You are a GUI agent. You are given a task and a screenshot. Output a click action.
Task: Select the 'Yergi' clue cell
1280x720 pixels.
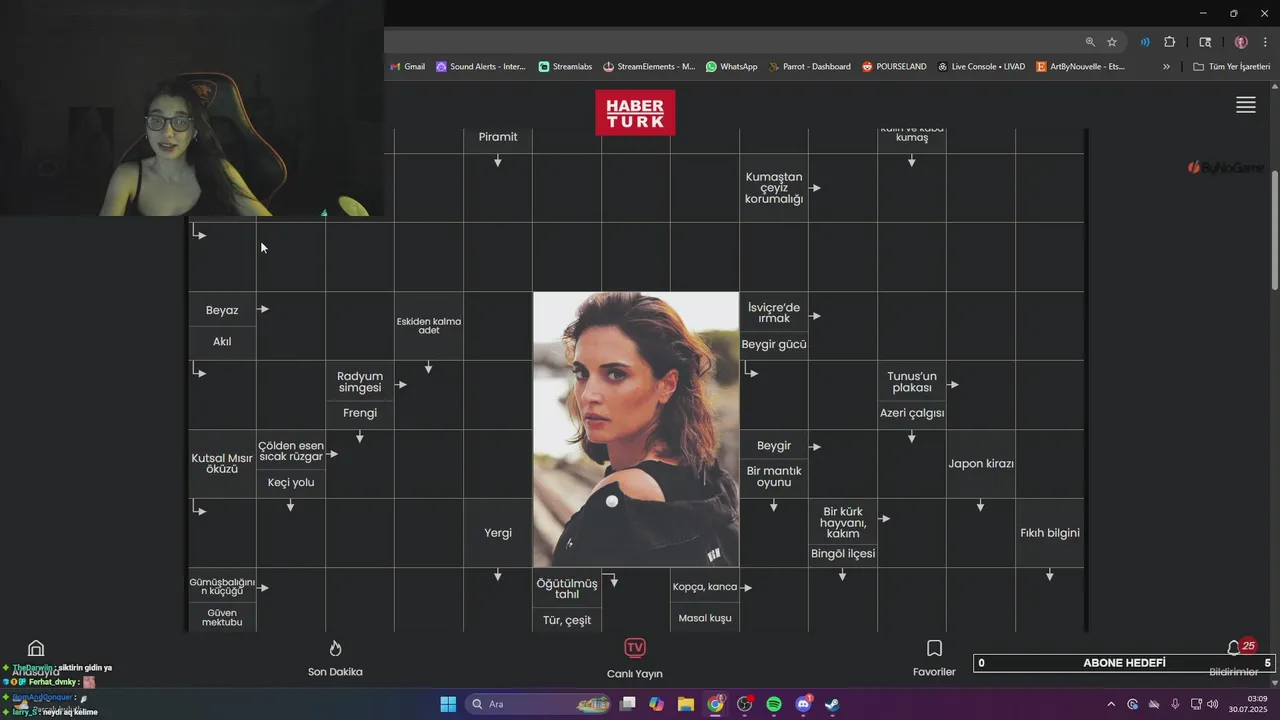click(498, 533)
